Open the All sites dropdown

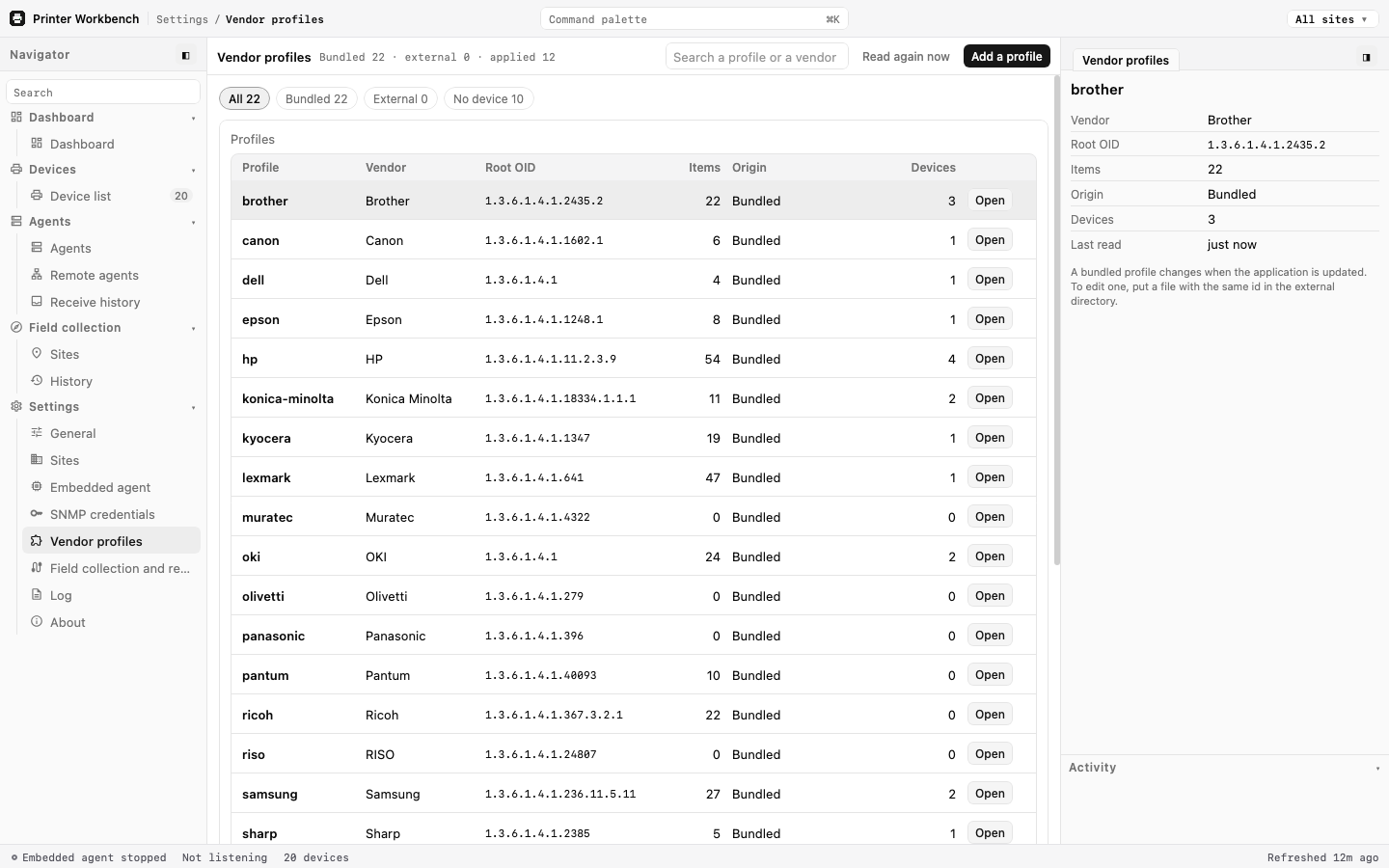point(1331,19)
